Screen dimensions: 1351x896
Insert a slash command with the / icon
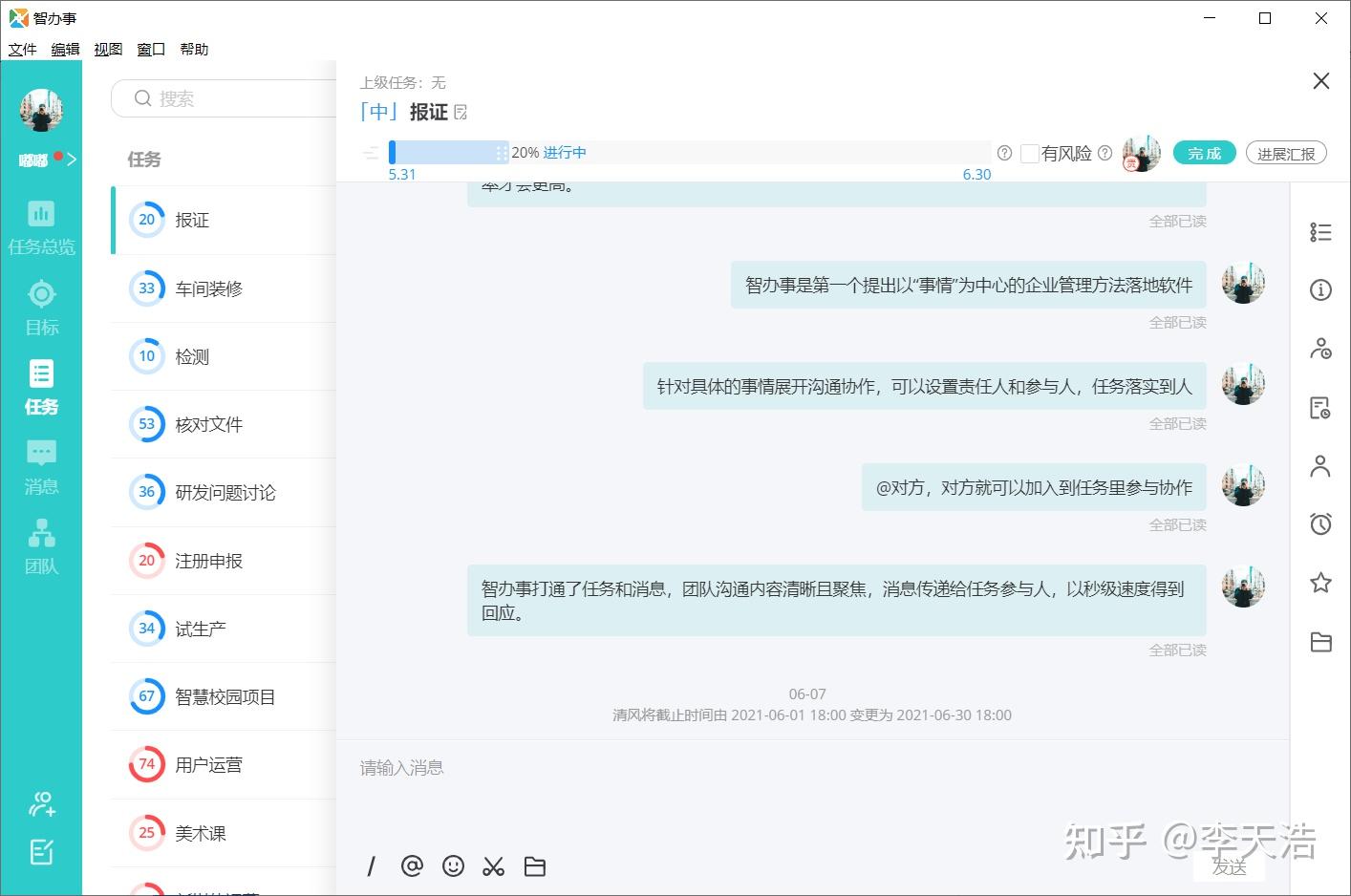coord(371,866)
